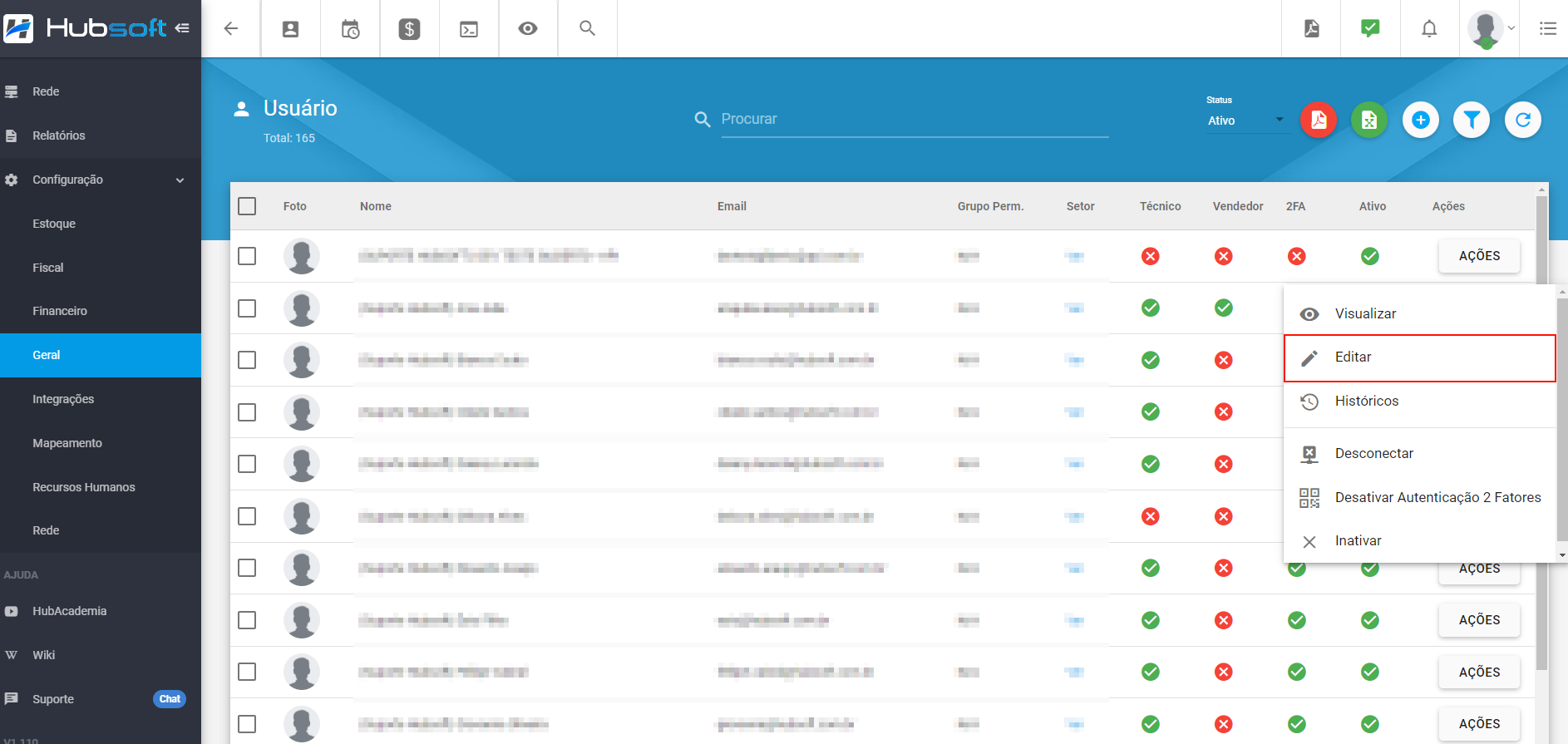This screenshot has width=1568, height=744.
Task: Click the table vertical scrollbar
Action: pyautogui.click(x=1541, y=432)
